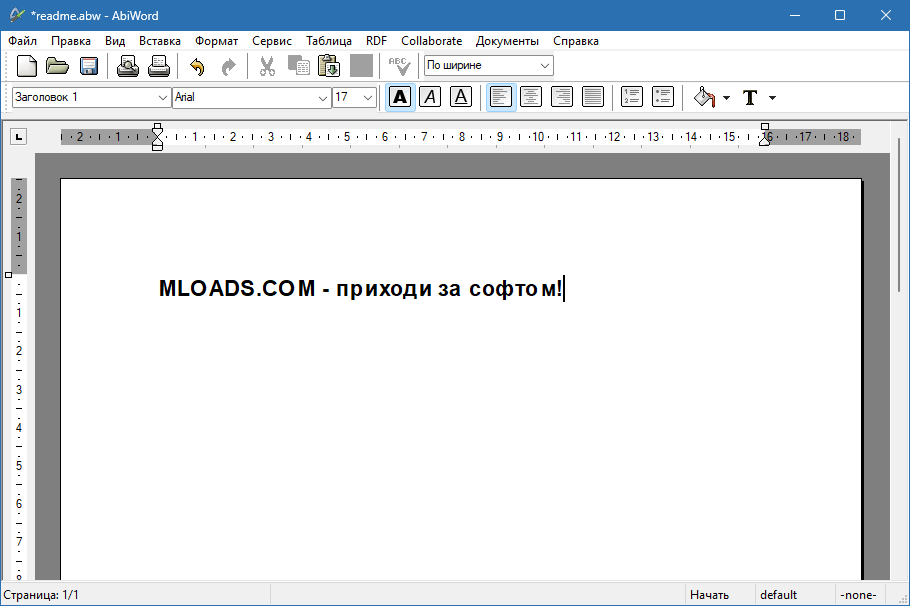Toggle underline formatting
Screen dimensions: 910x606
461,97
